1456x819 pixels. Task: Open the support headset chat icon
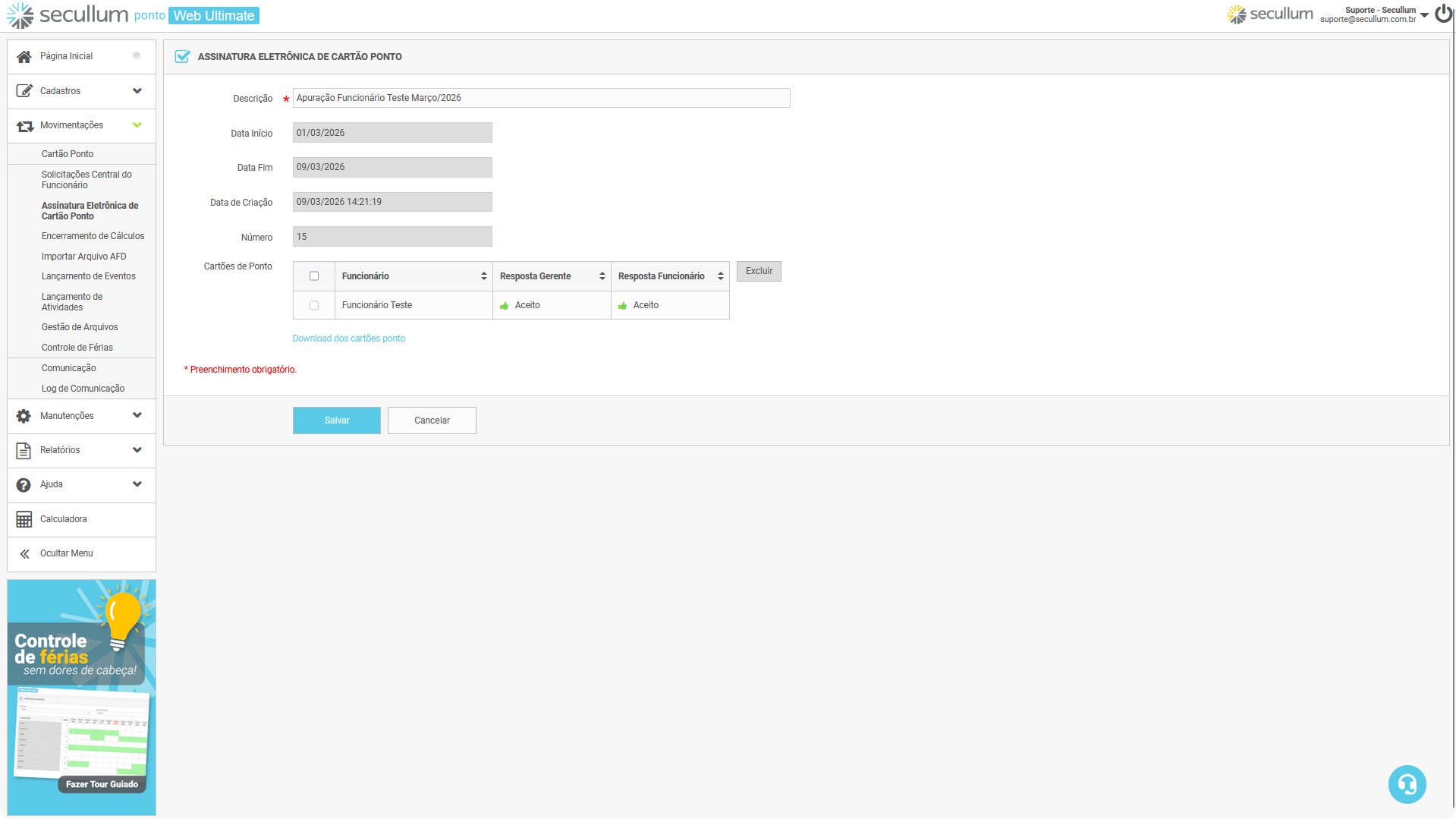(1407, 784)
